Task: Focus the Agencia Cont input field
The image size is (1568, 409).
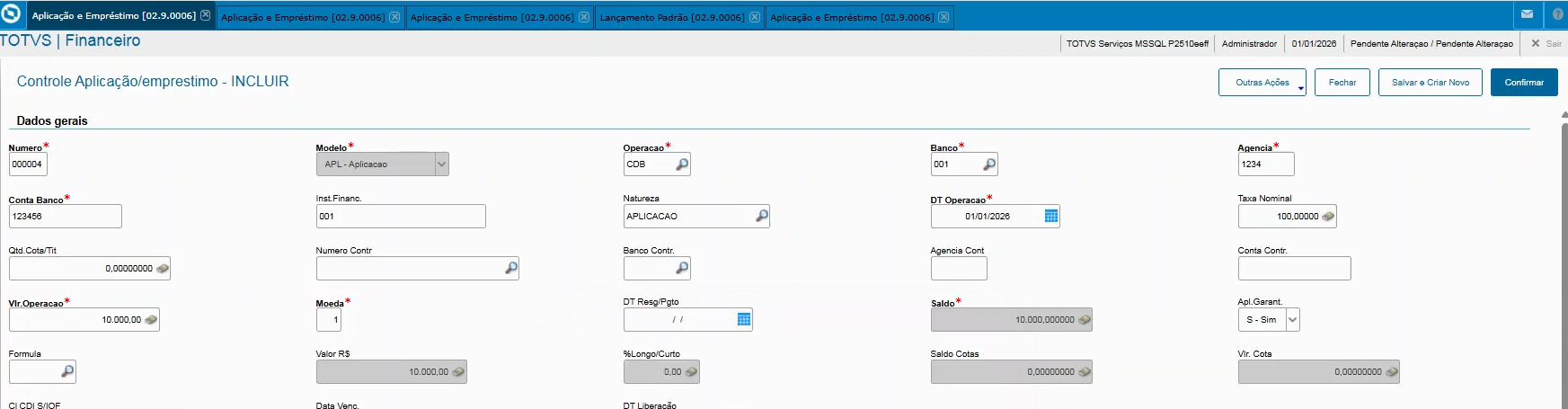Action: coord(959,268)
